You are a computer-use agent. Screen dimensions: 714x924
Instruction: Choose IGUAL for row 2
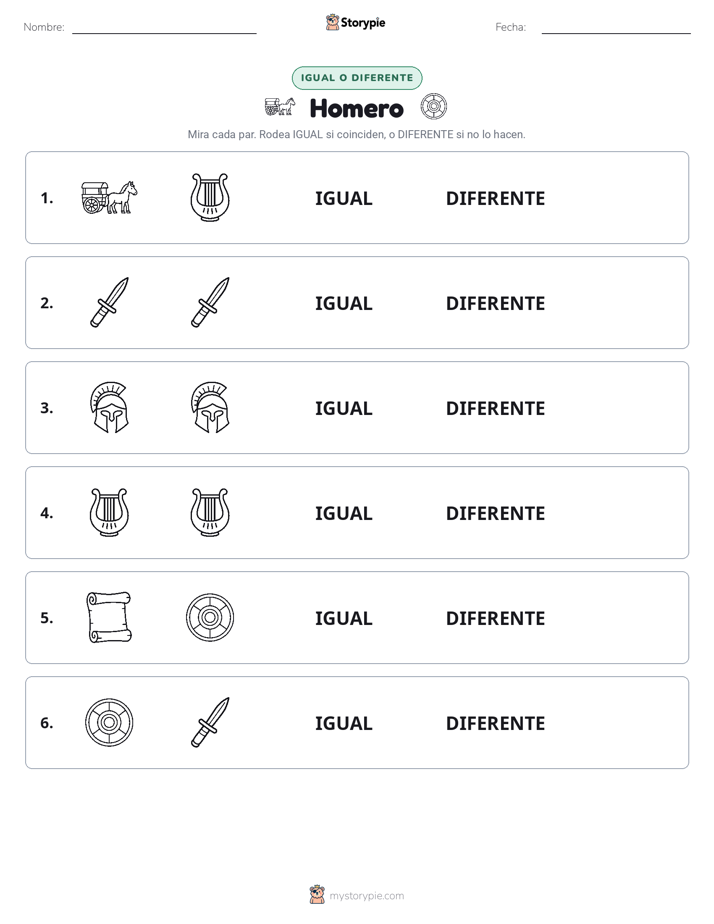(x=343, y=303)
